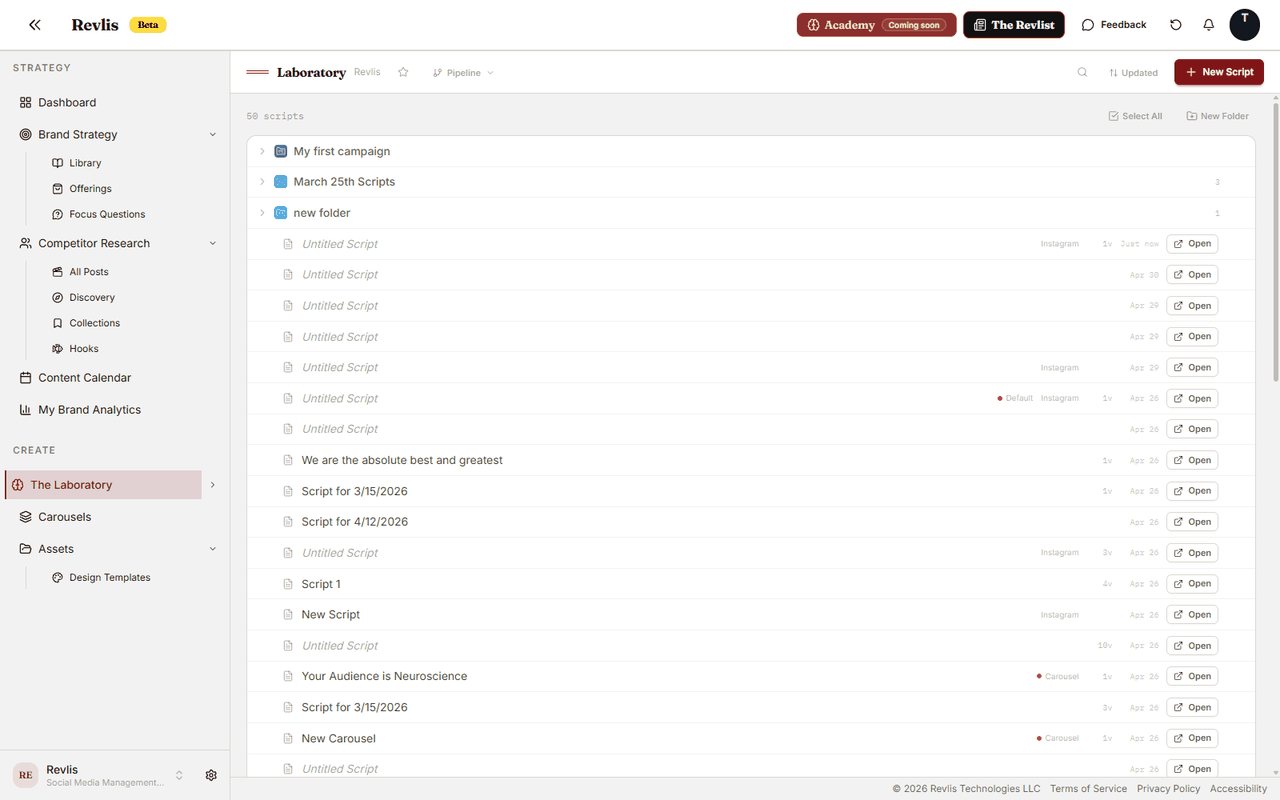
Task: Open Privacy Policy link
Action: [1168, 789]
